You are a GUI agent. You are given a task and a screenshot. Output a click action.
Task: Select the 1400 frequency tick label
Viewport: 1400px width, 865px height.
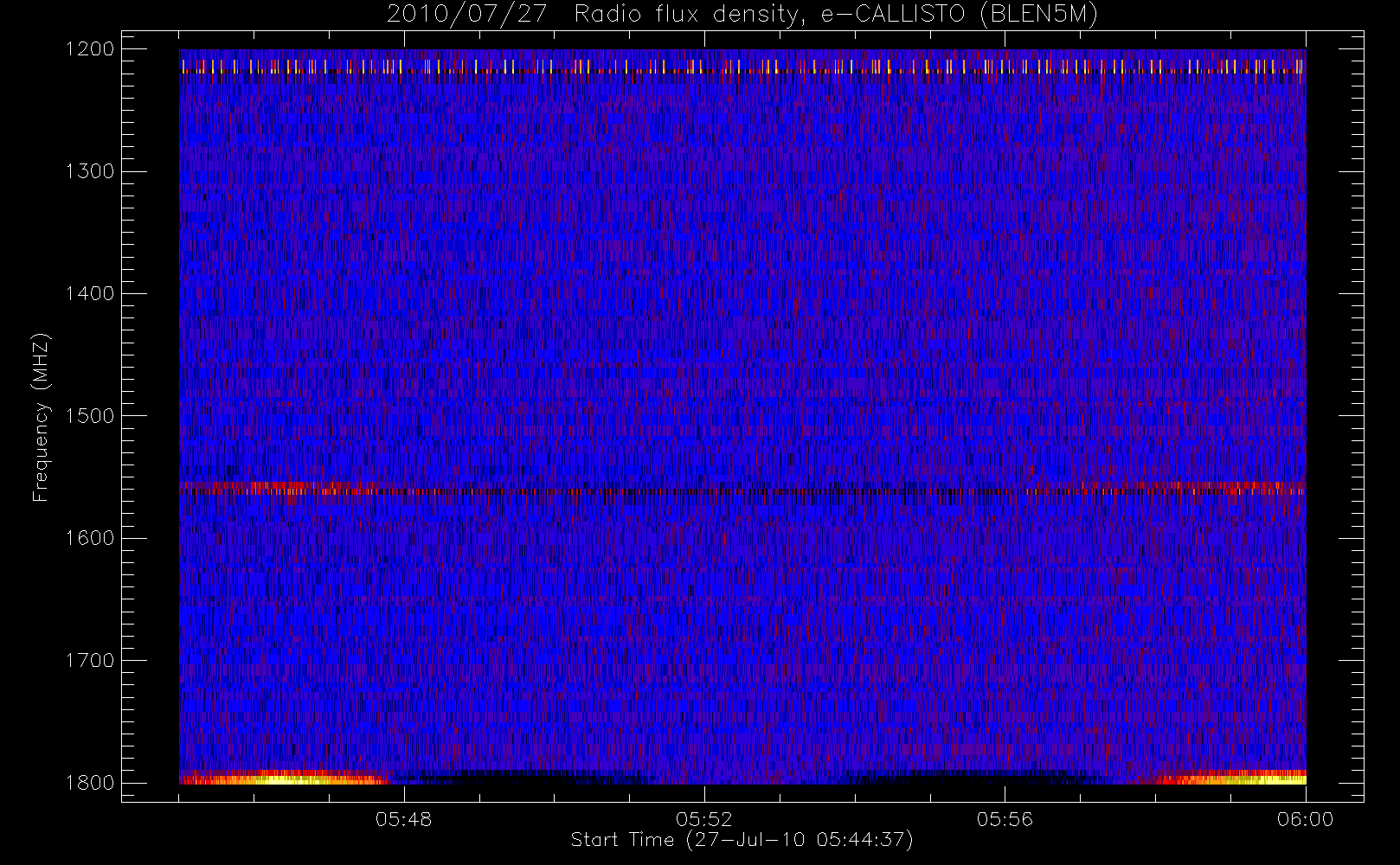click(90, 294)
